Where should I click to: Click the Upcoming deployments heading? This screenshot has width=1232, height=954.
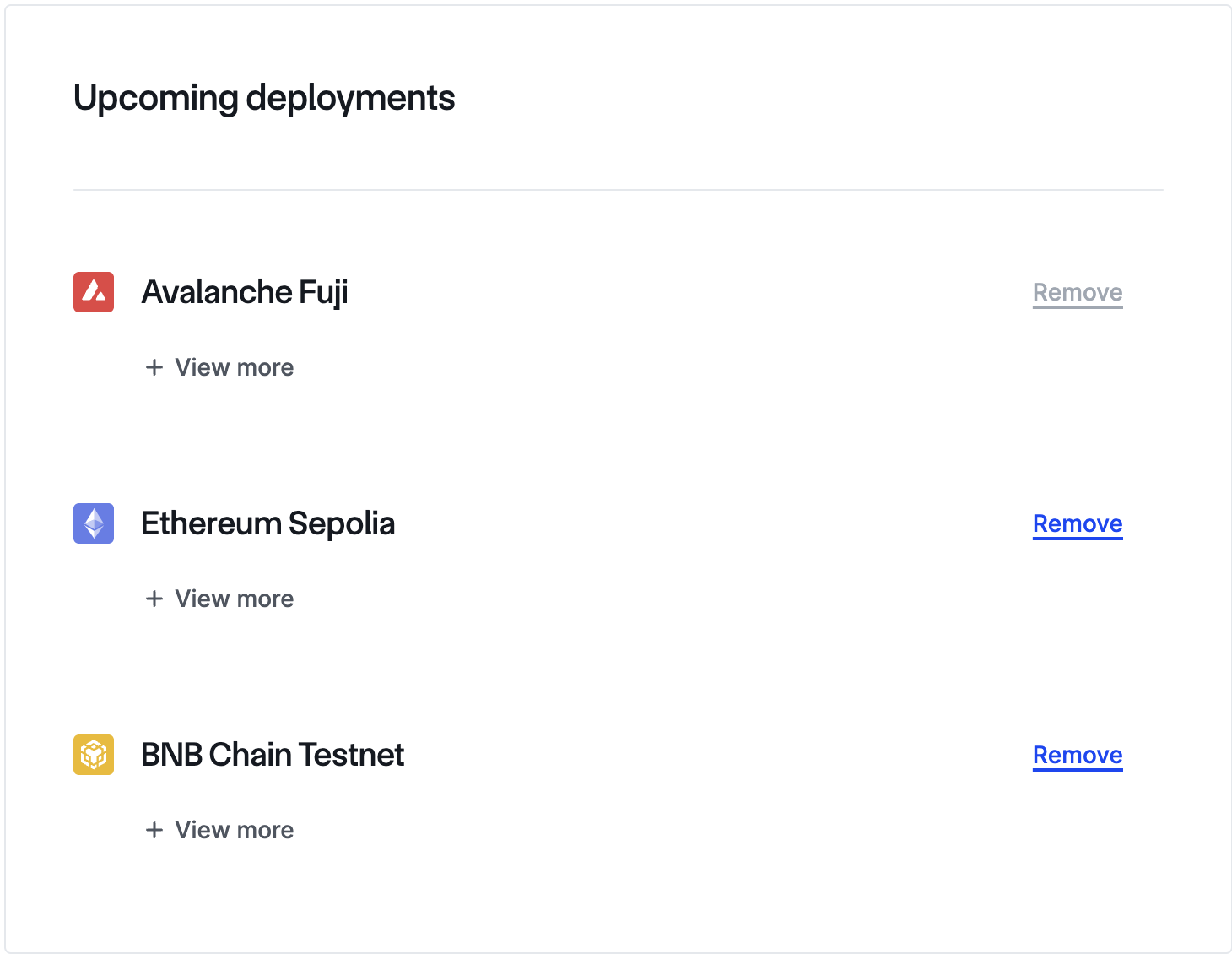[x=264, y=98]
